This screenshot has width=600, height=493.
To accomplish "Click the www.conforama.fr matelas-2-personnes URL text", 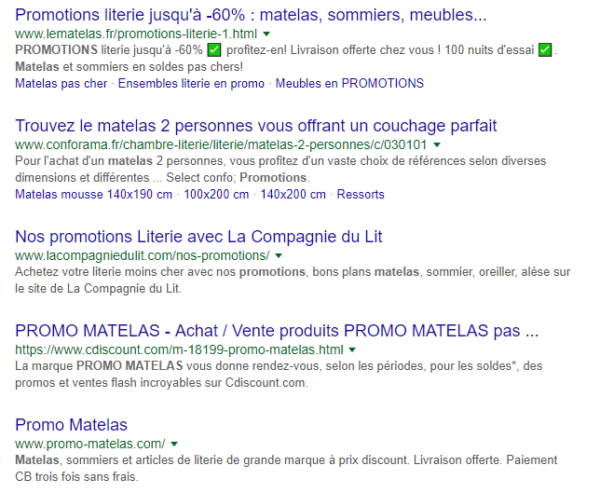I will point(221,145).
